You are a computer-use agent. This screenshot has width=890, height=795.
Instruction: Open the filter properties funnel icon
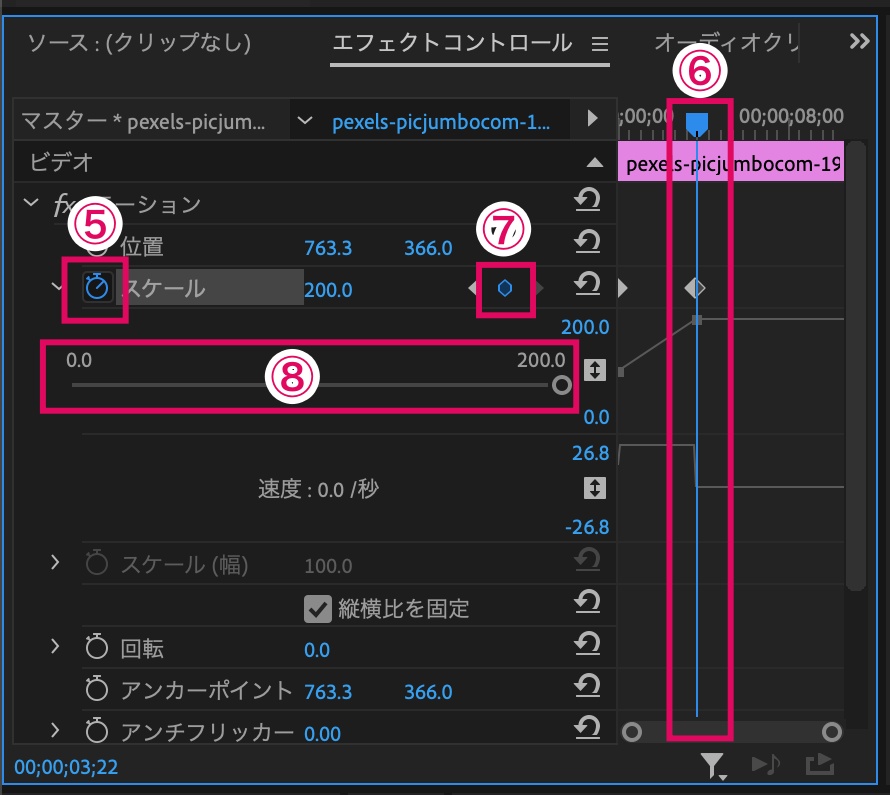pyautogui.click(x=713, y=765)
